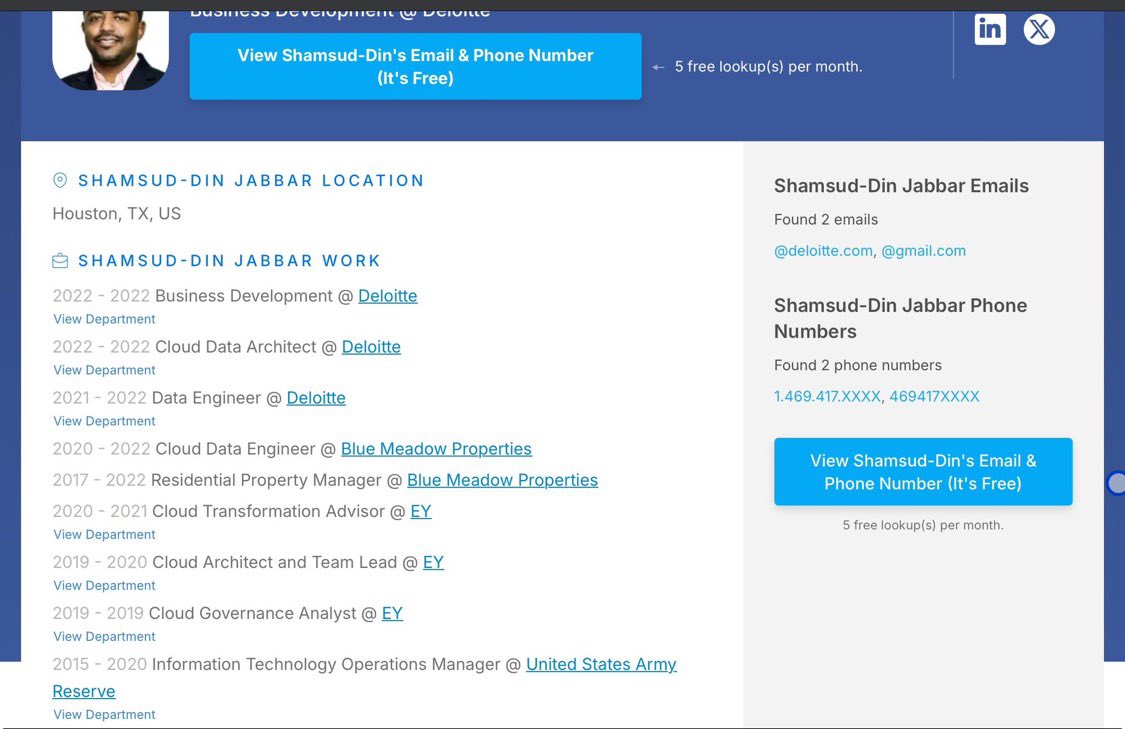Click the 1.469.417.XXXX phone number
Viewport: 1125px width, 729px height.
(826, 396)
